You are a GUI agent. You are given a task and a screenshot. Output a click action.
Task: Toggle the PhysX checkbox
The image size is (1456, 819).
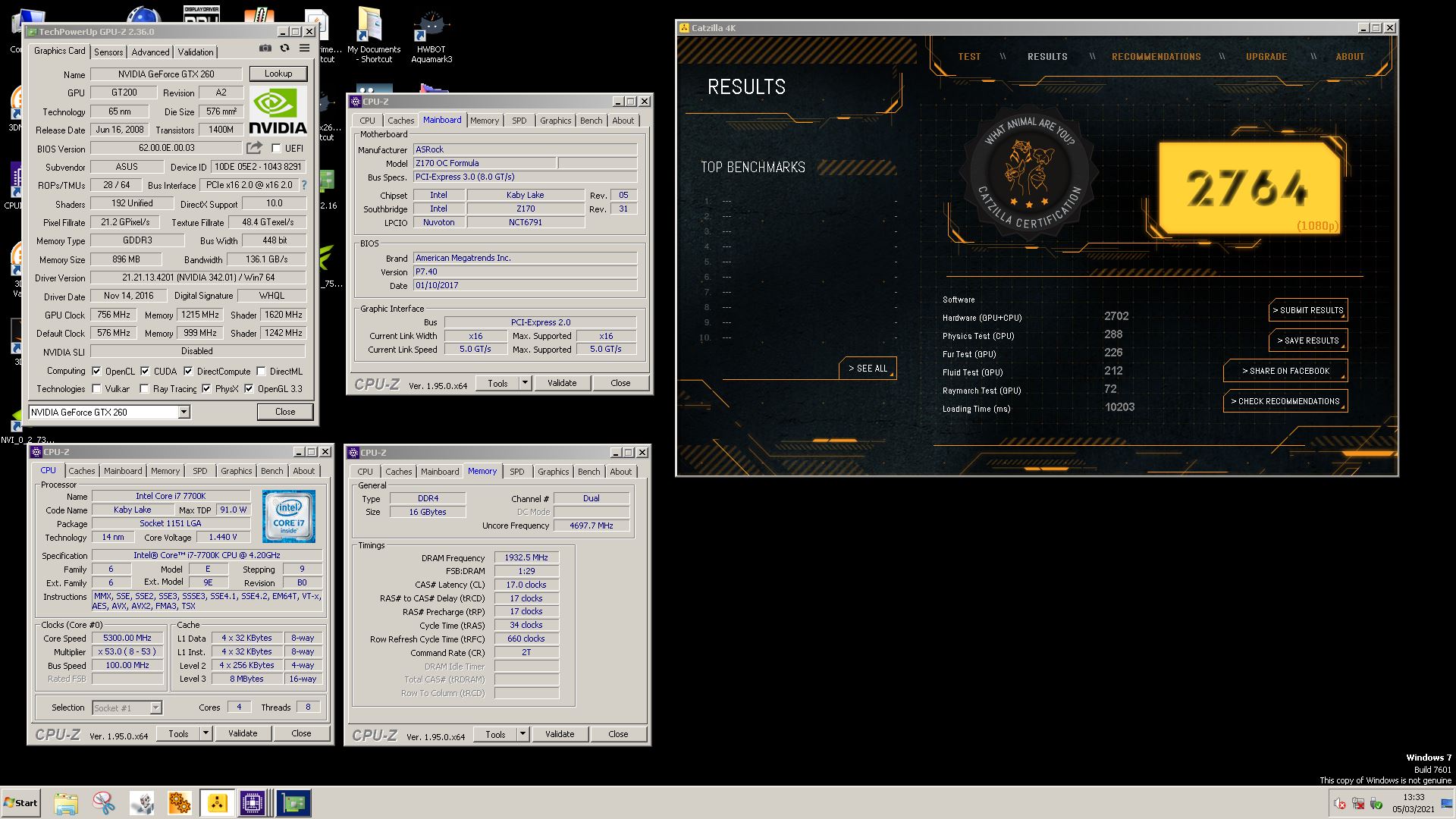click(x=206, y=389)
